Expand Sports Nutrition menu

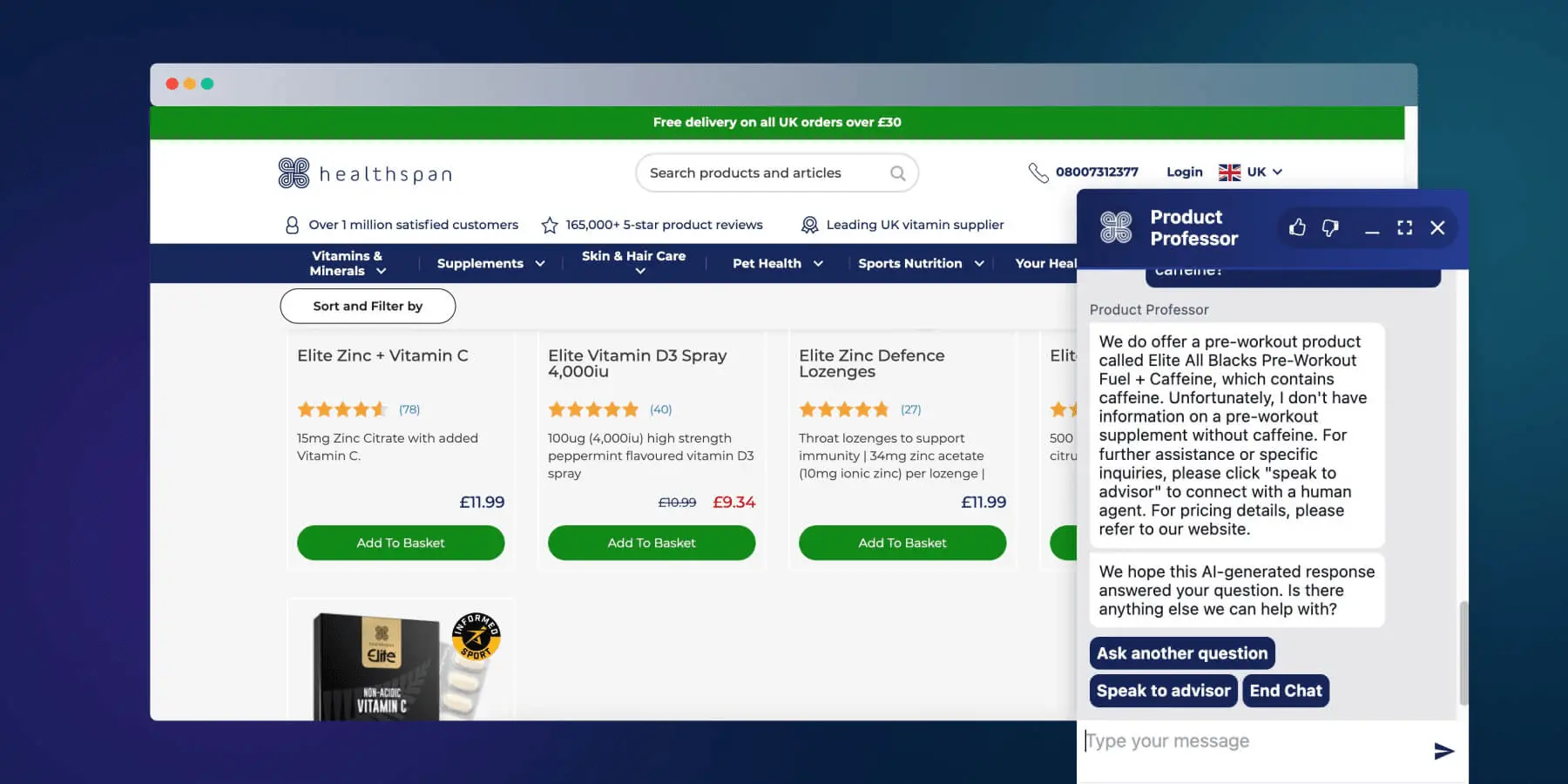(x=921, y=263)
